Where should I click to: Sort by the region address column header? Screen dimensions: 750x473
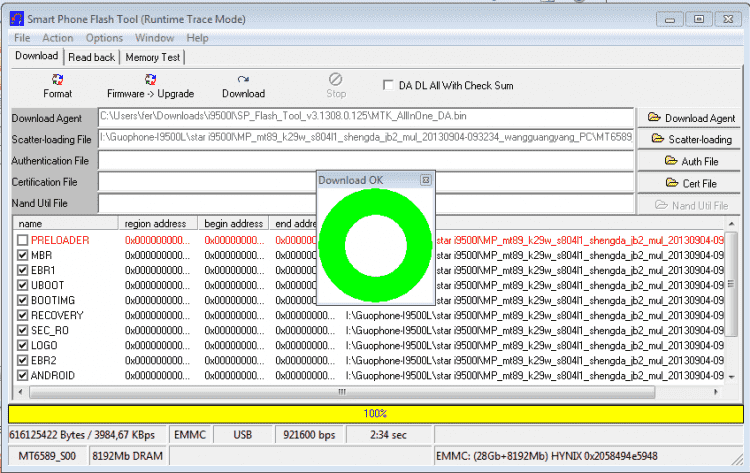coord(158,223)
